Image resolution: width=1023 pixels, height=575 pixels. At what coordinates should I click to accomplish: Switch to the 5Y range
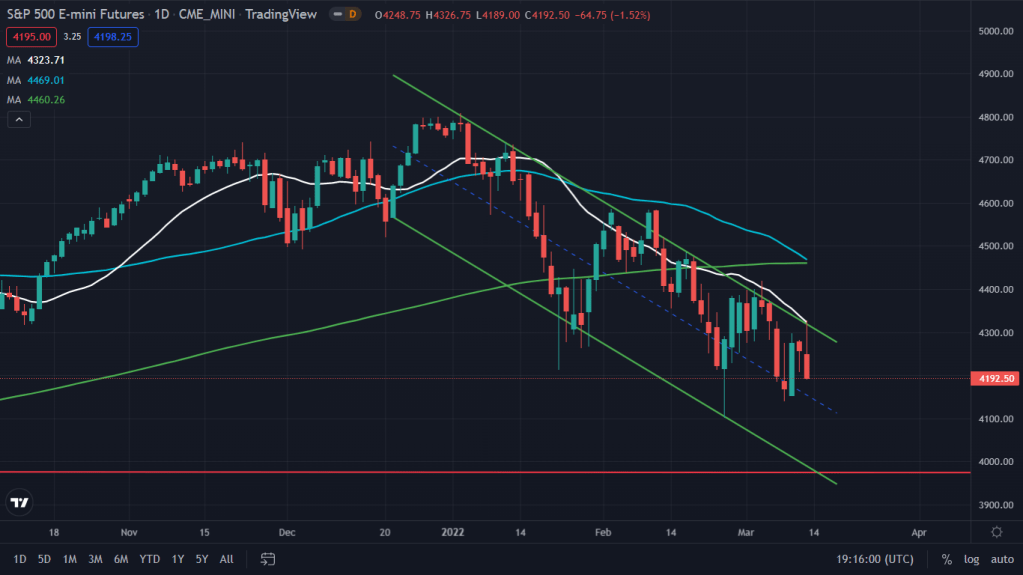point(202,558)
